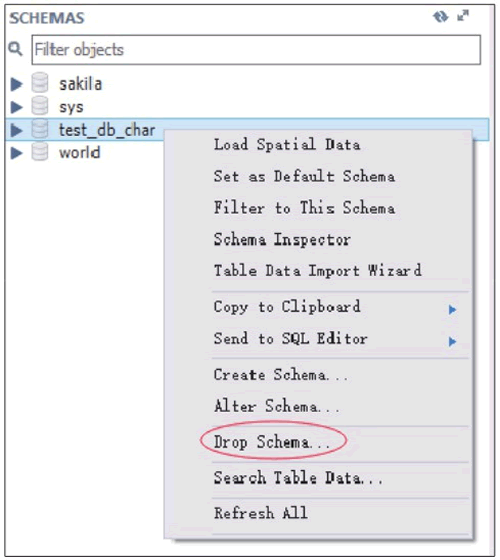Expand the sakila schema tree
This screenshot has width=500, height=560.
pos(16,84)
